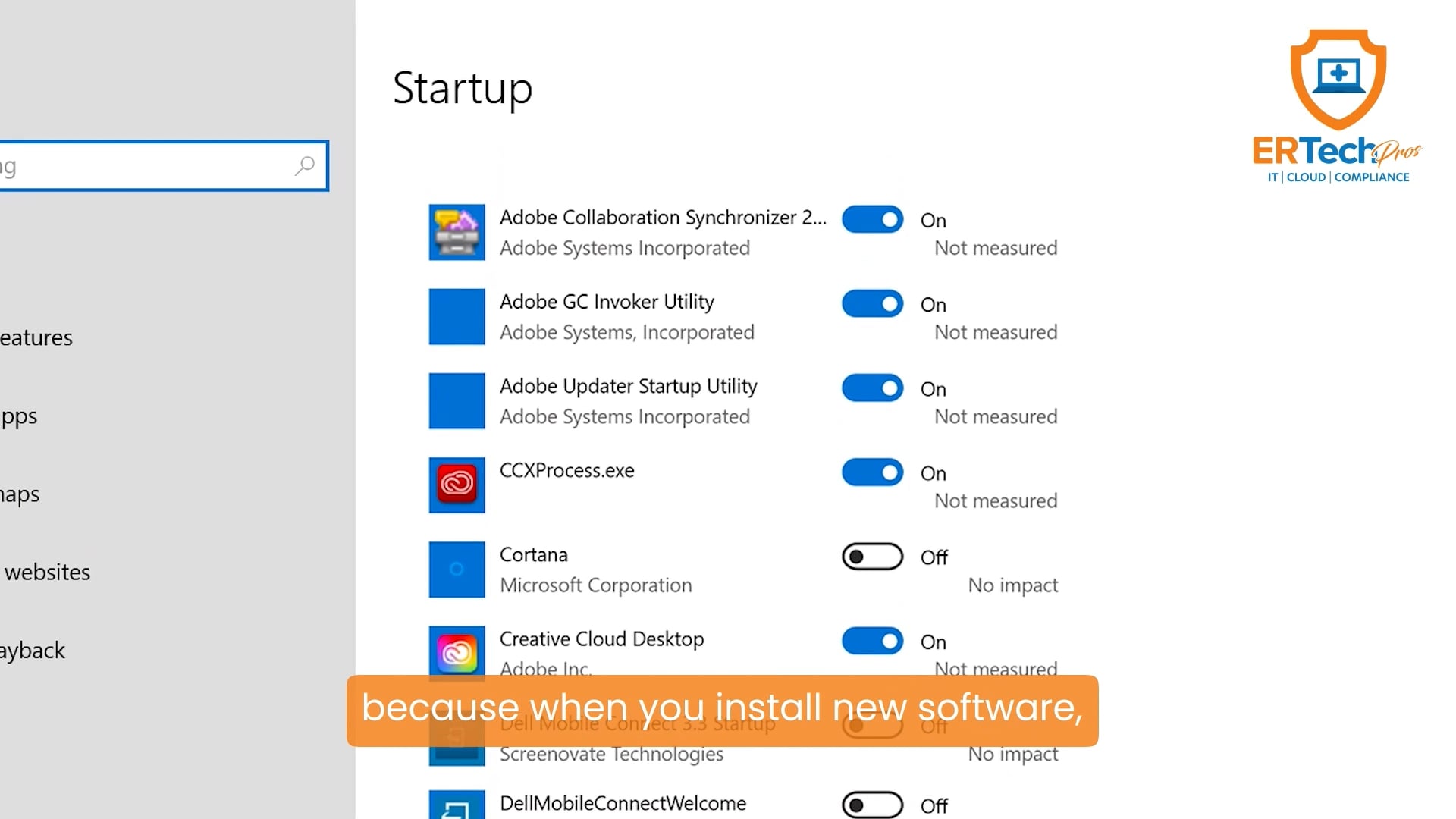This screenshot has width=1456, height=819.
Task: Open the sidebar item ending in 'aps'
Action: click(x=20, y=494)
